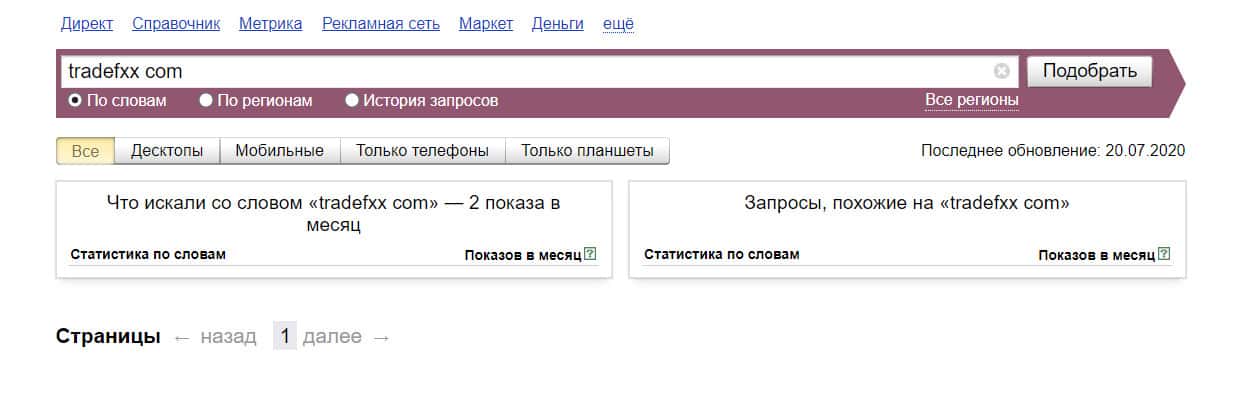1258x403 pixels.
Task: Clear the search field with the X icon
Action: (x=1001, y=71)
